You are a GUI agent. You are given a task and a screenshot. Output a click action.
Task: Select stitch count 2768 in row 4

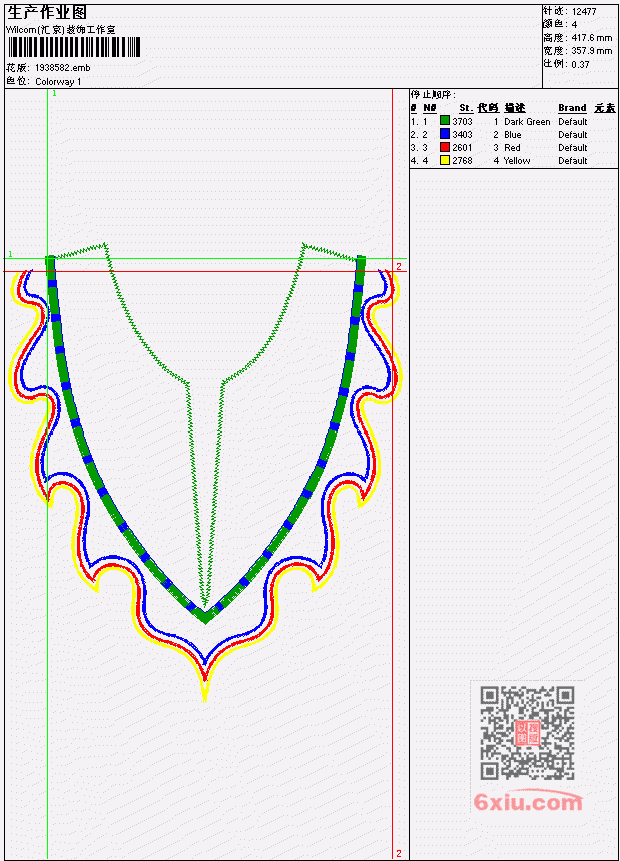[x=462, y=161]
